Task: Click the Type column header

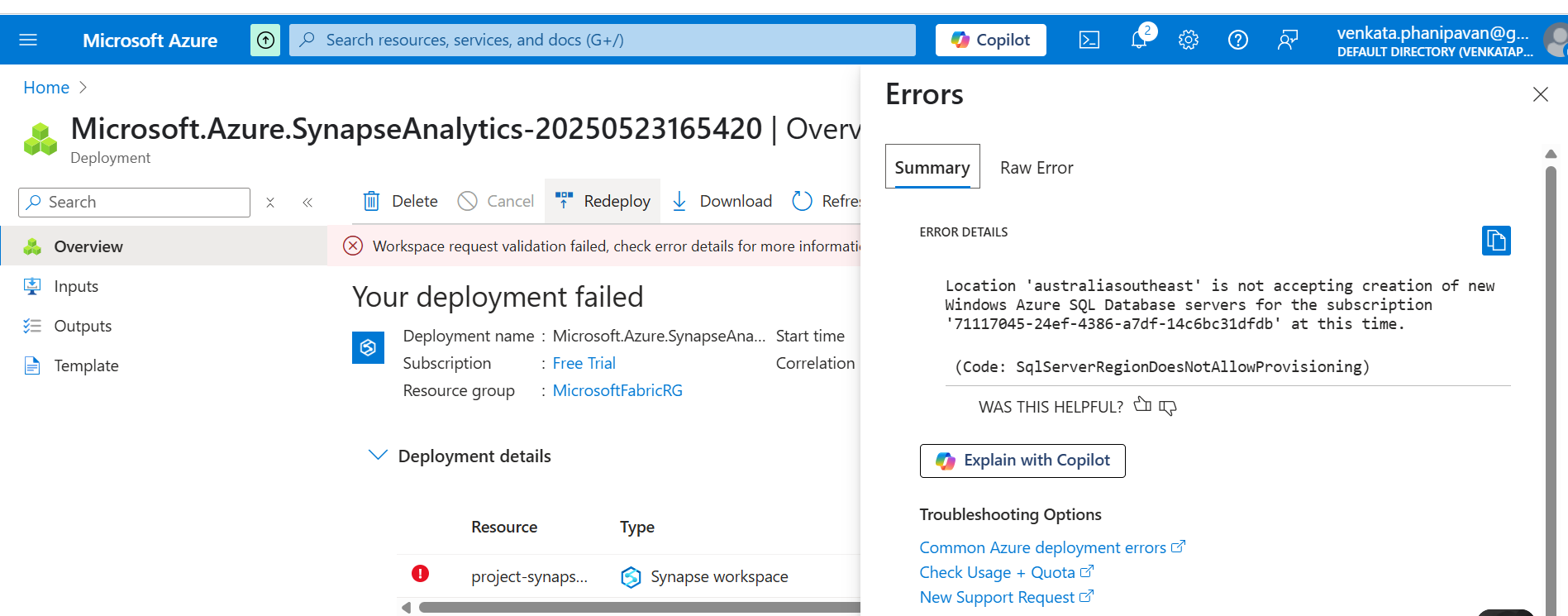Action: click(637, 527)
